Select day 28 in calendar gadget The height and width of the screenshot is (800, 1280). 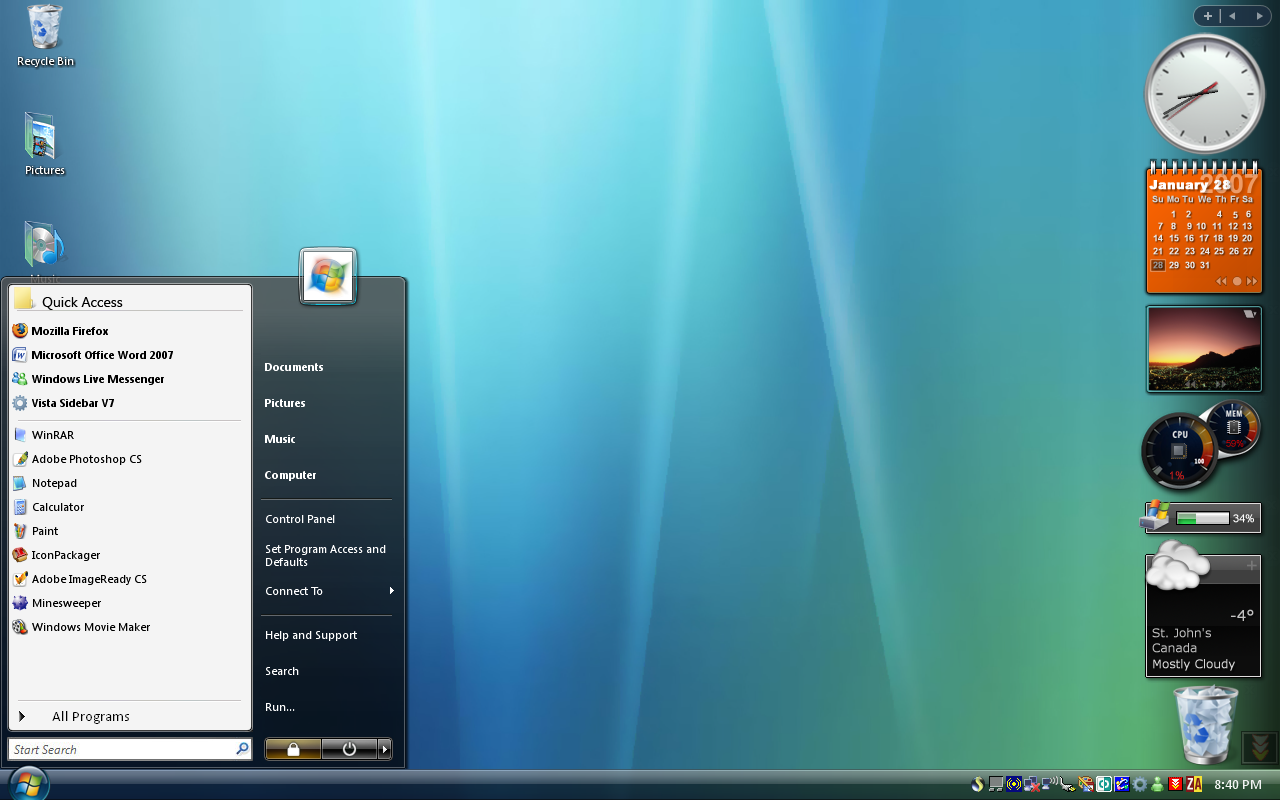(1158, 265)
